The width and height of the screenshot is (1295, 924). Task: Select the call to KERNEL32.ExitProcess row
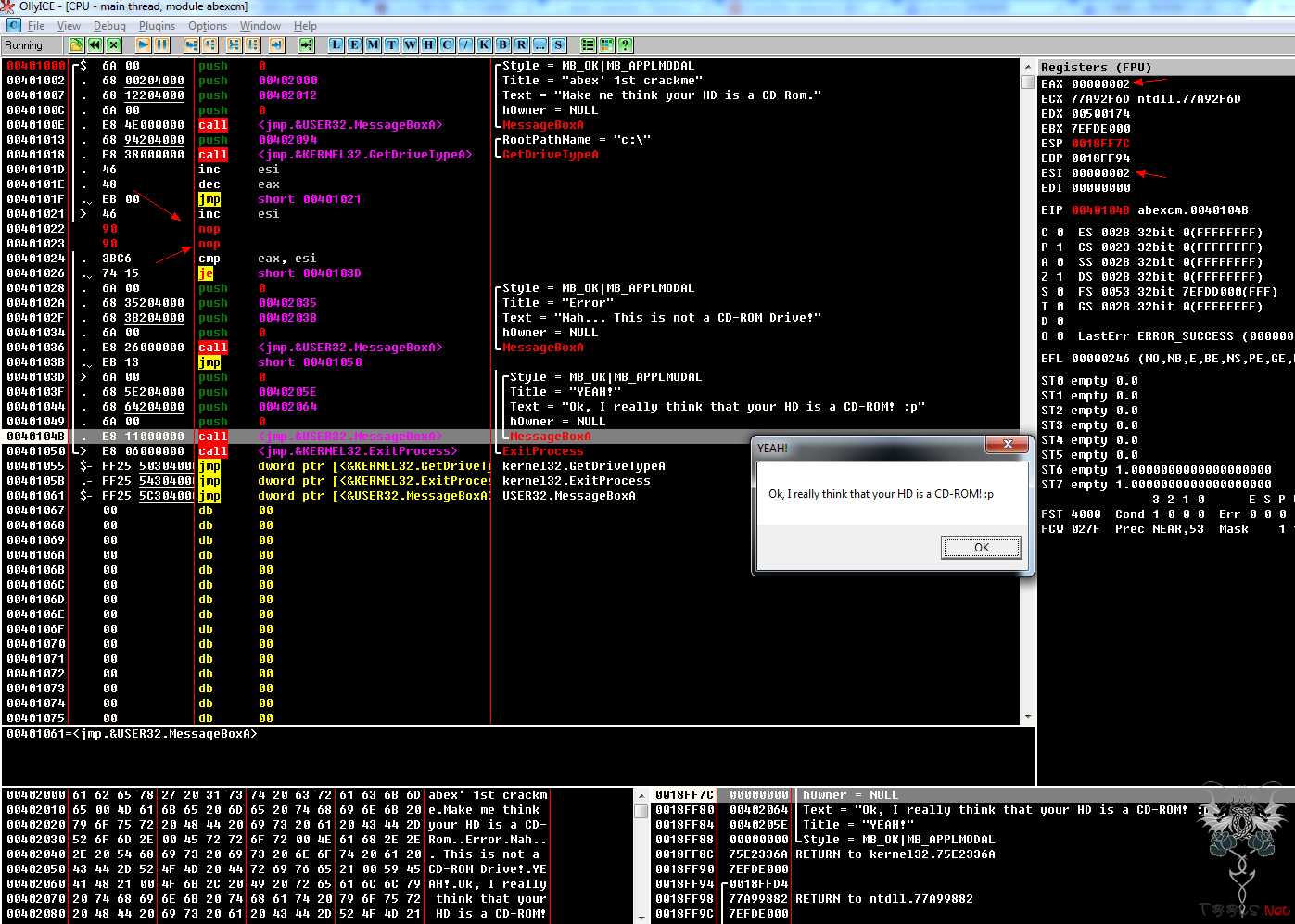point(512,451)
